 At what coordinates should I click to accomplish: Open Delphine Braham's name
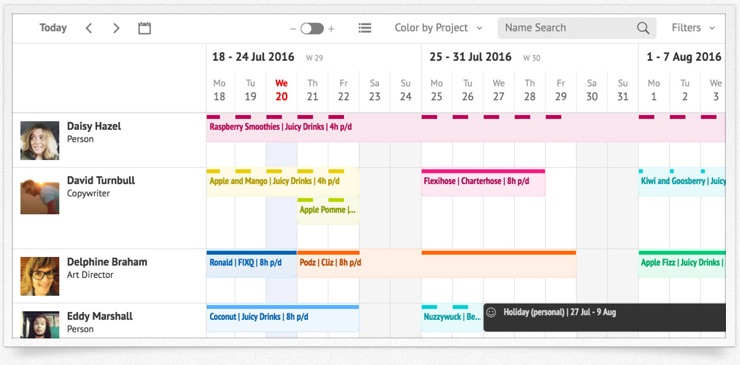107,262
